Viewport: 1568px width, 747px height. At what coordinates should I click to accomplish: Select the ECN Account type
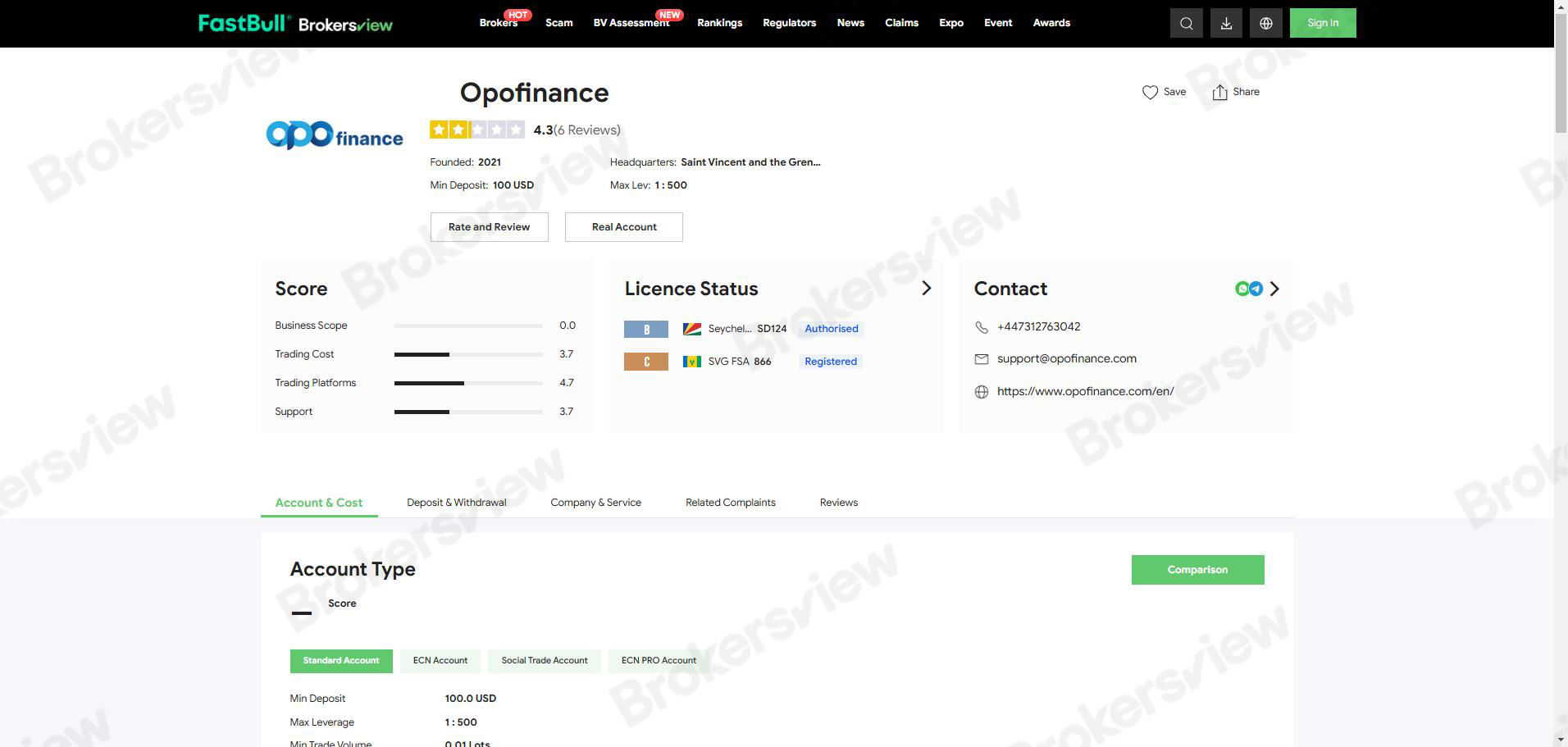440,661
